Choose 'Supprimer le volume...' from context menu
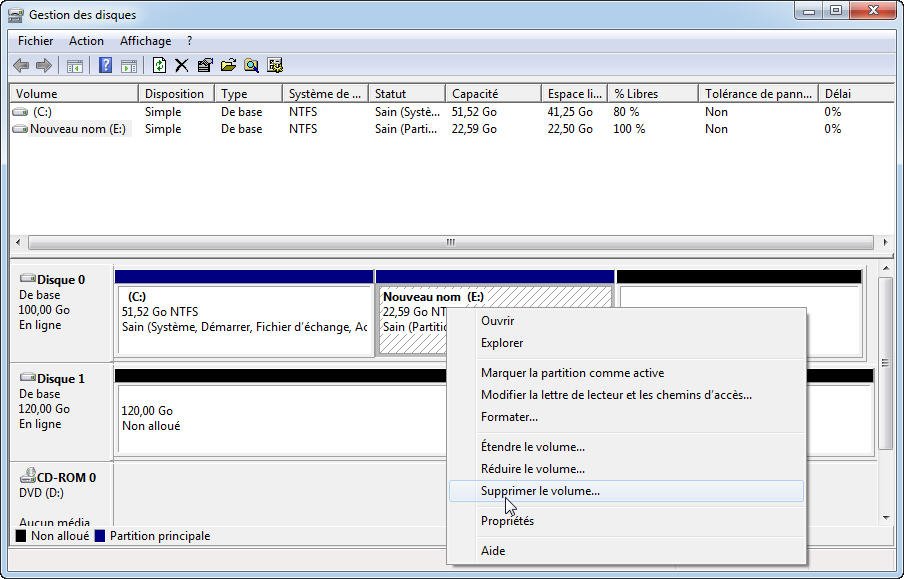This screenshot has height=579, width=904. (x=540, y=491)
